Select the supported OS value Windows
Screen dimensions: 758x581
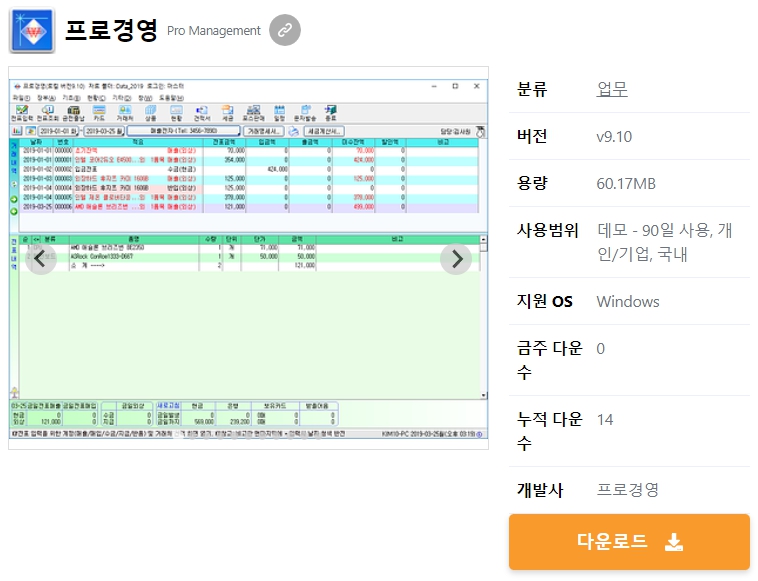(628, 302)
